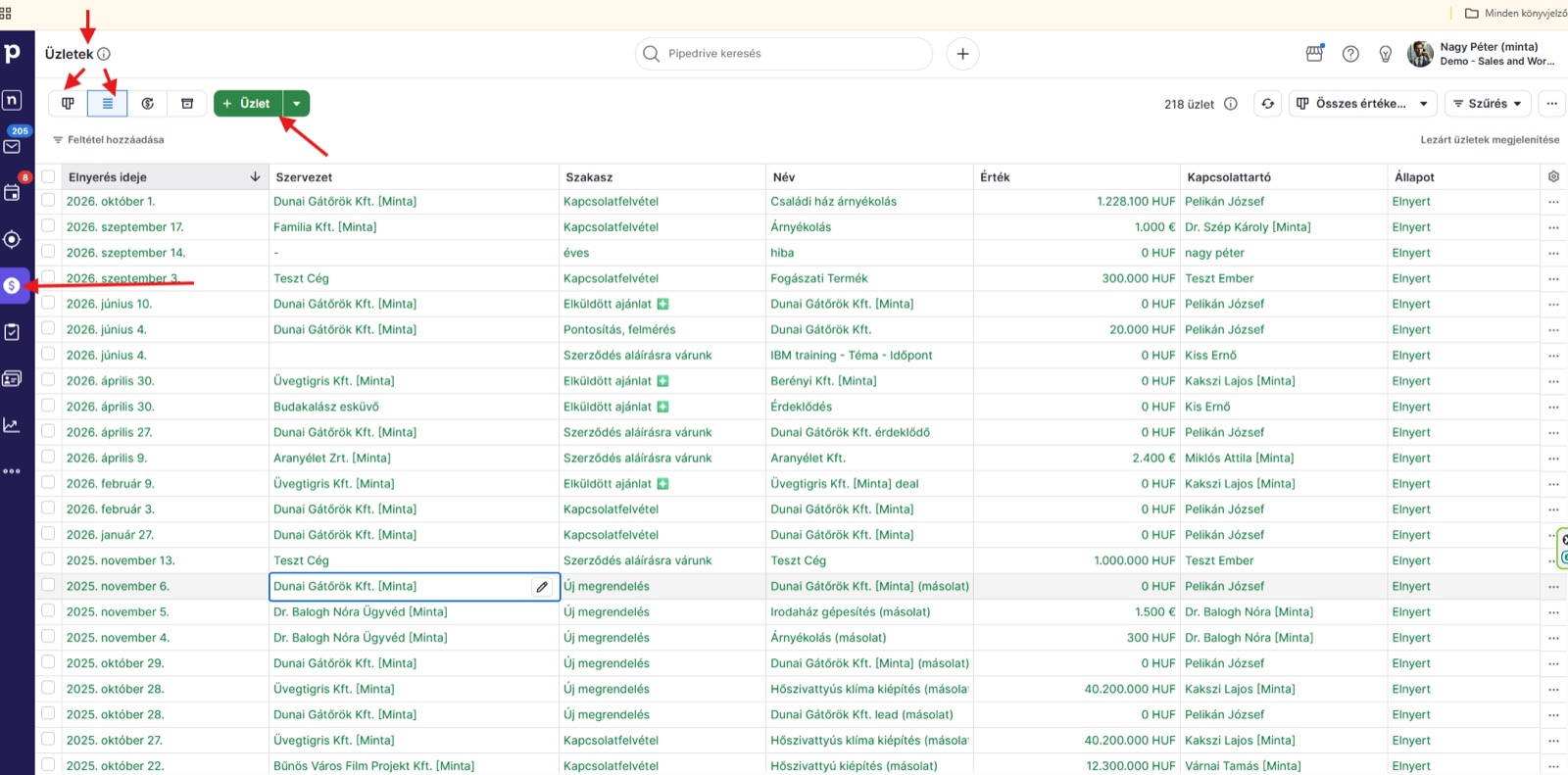Screen dimensions: 1568x775
Task: Focus the Pipedrive keresés search field
Action: (x=784, y=54)
